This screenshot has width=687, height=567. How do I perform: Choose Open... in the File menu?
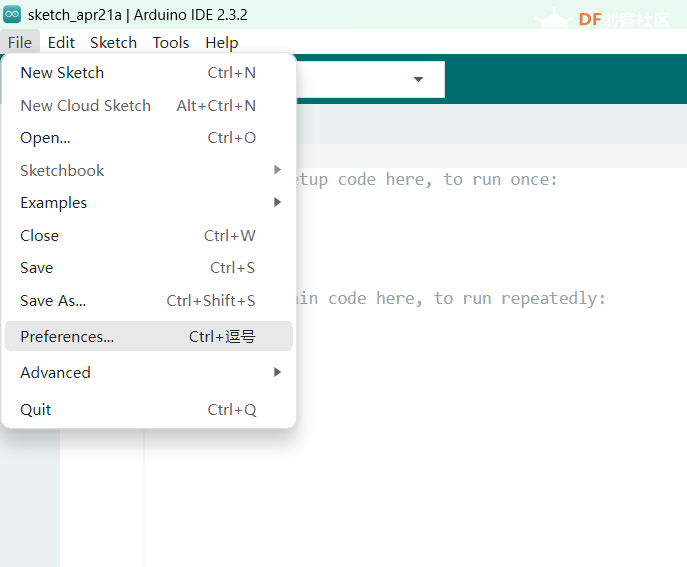pos(149,138)
